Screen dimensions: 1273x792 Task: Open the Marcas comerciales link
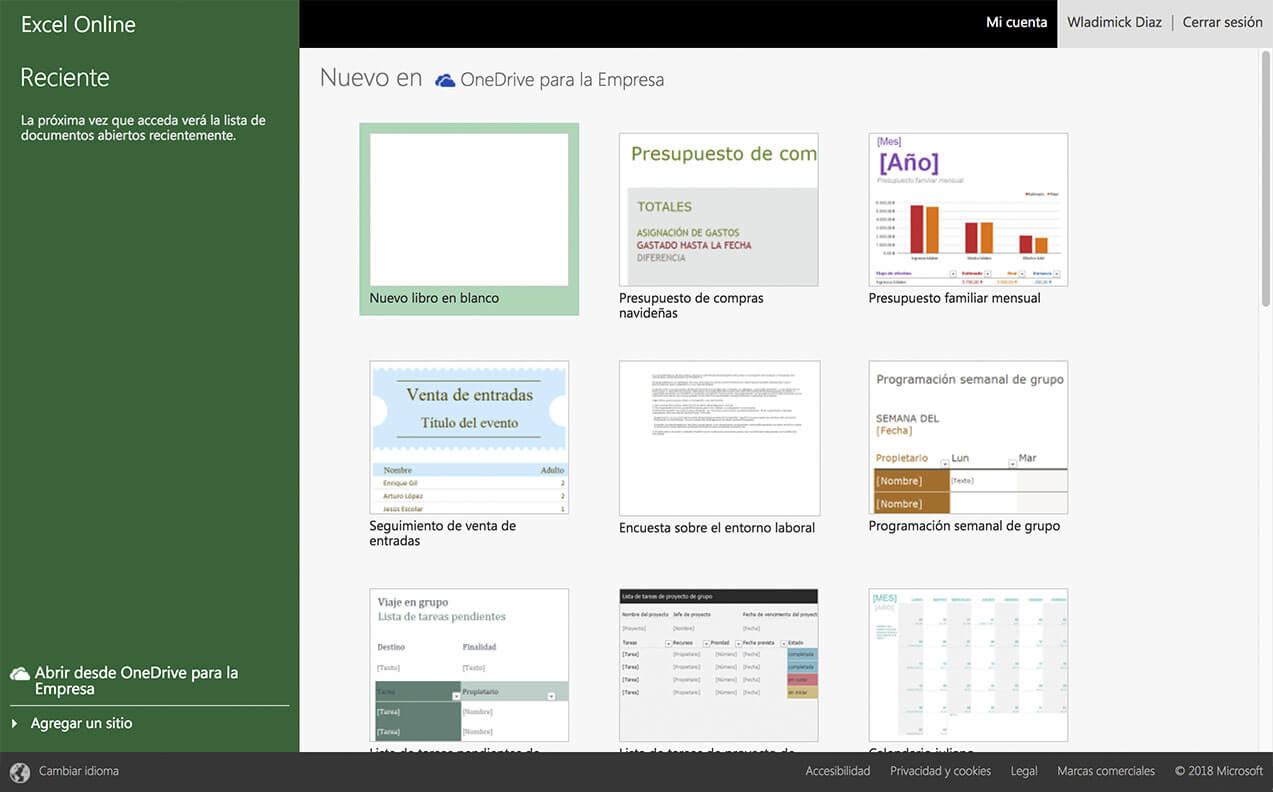[x=1106, y=771]
